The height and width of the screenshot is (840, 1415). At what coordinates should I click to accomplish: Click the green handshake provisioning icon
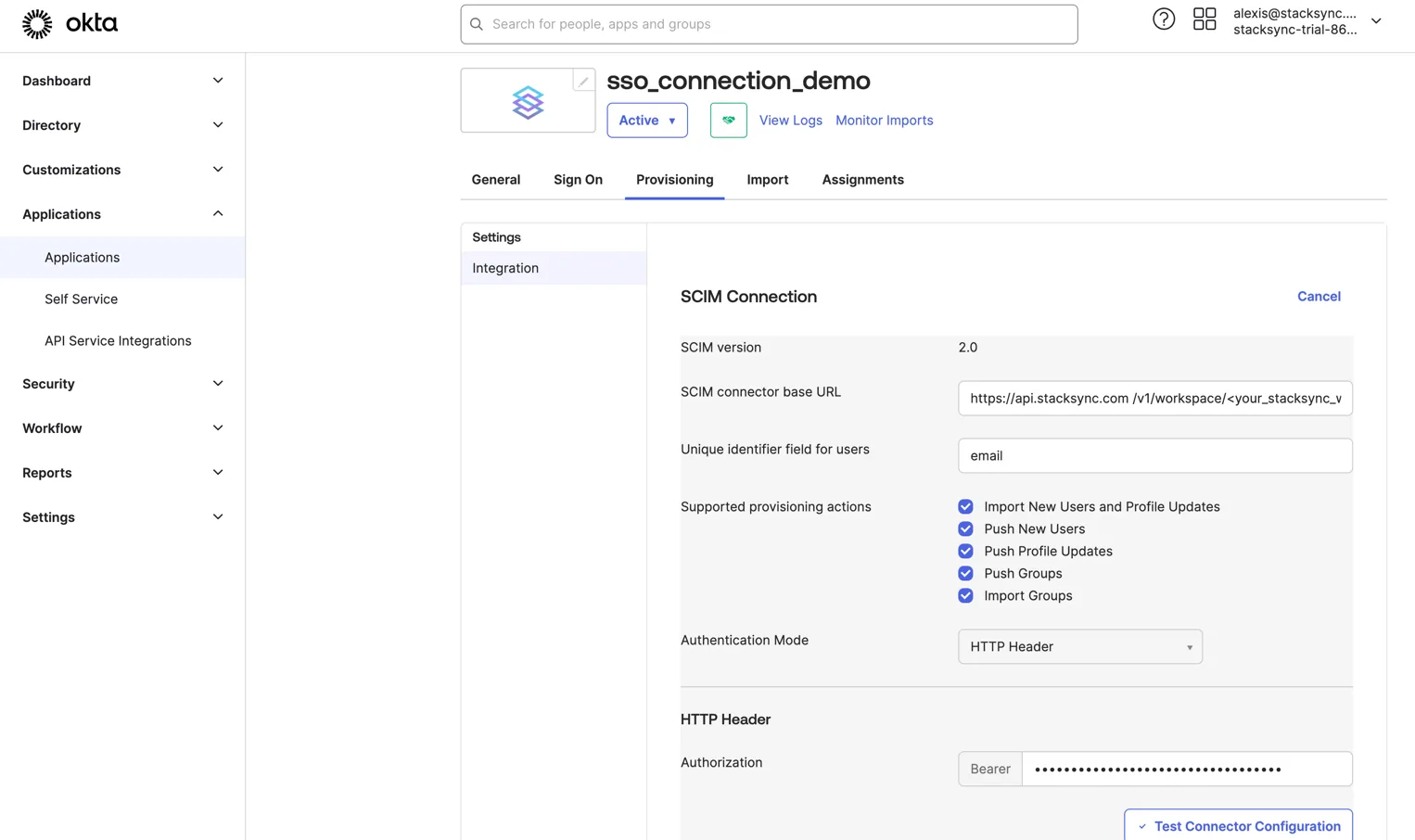point(729,121)
